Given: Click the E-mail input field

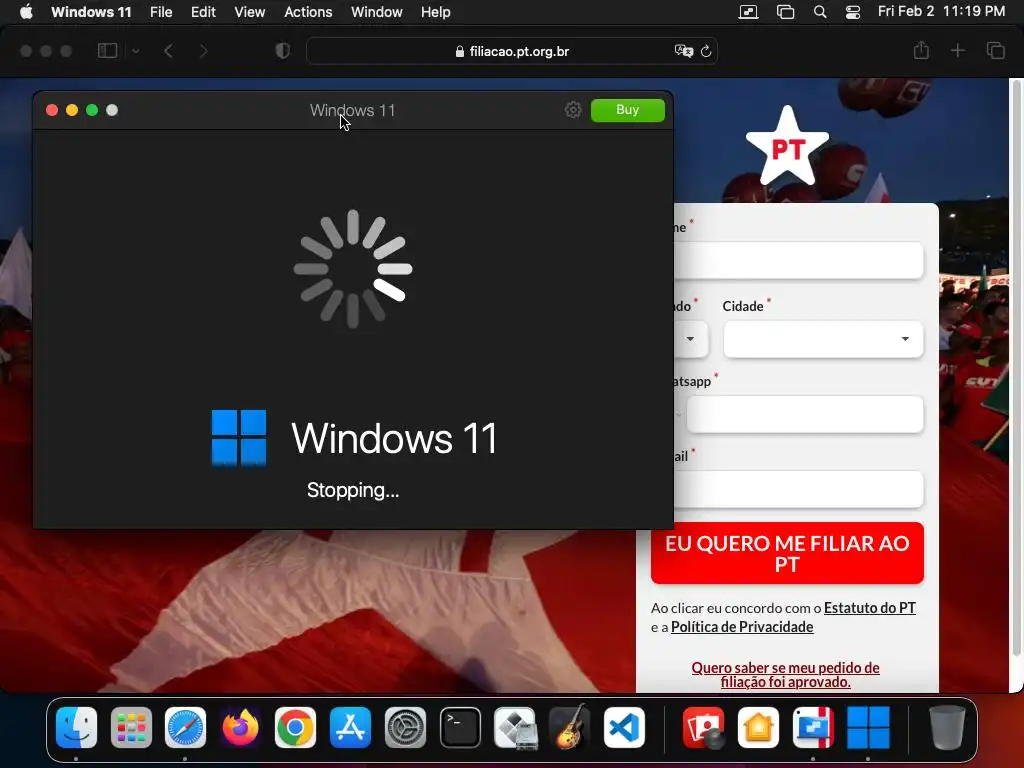Looking at the screenshot, I should pos(799,489).
